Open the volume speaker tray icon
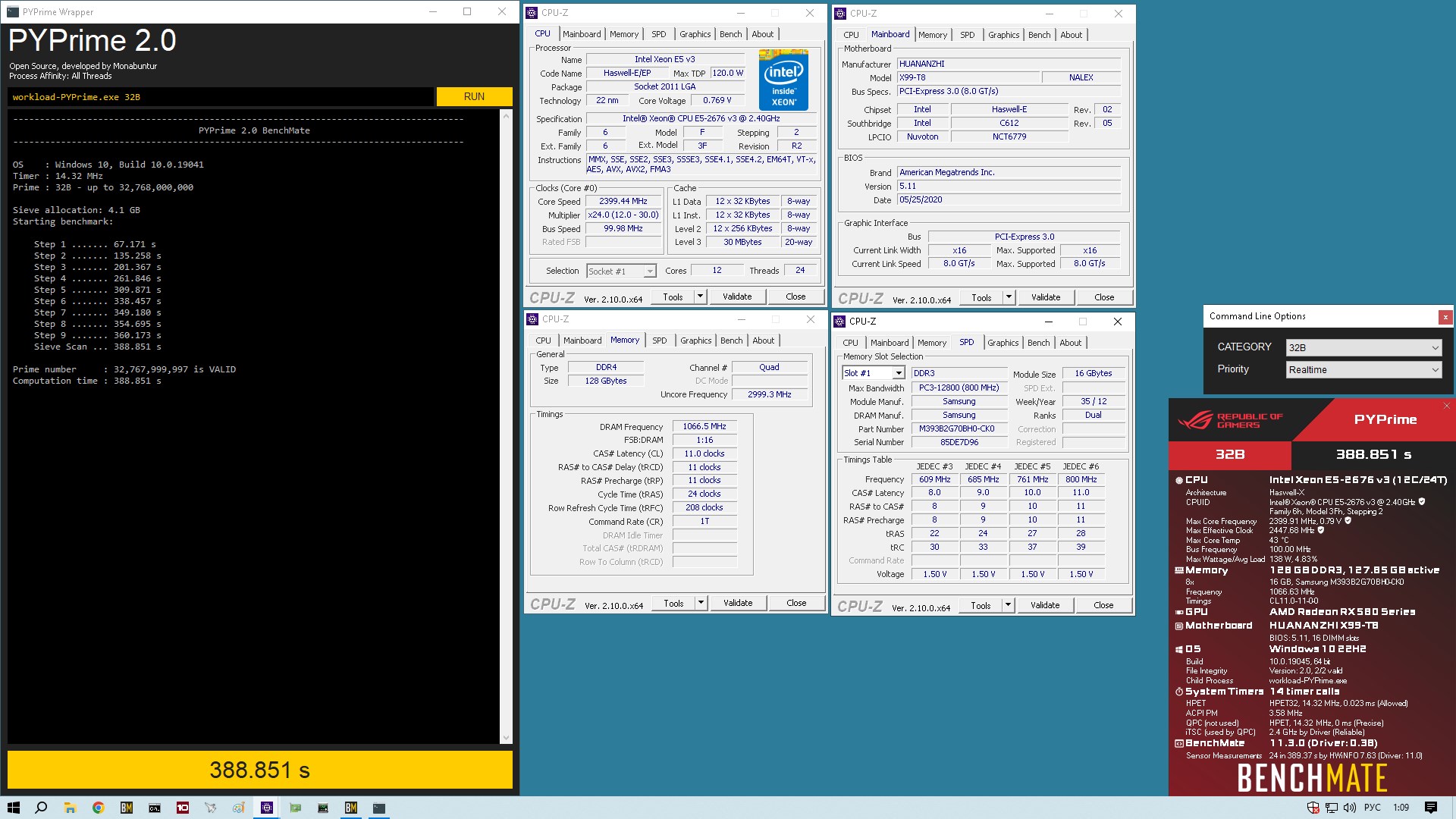 (x=1350, y=808)
